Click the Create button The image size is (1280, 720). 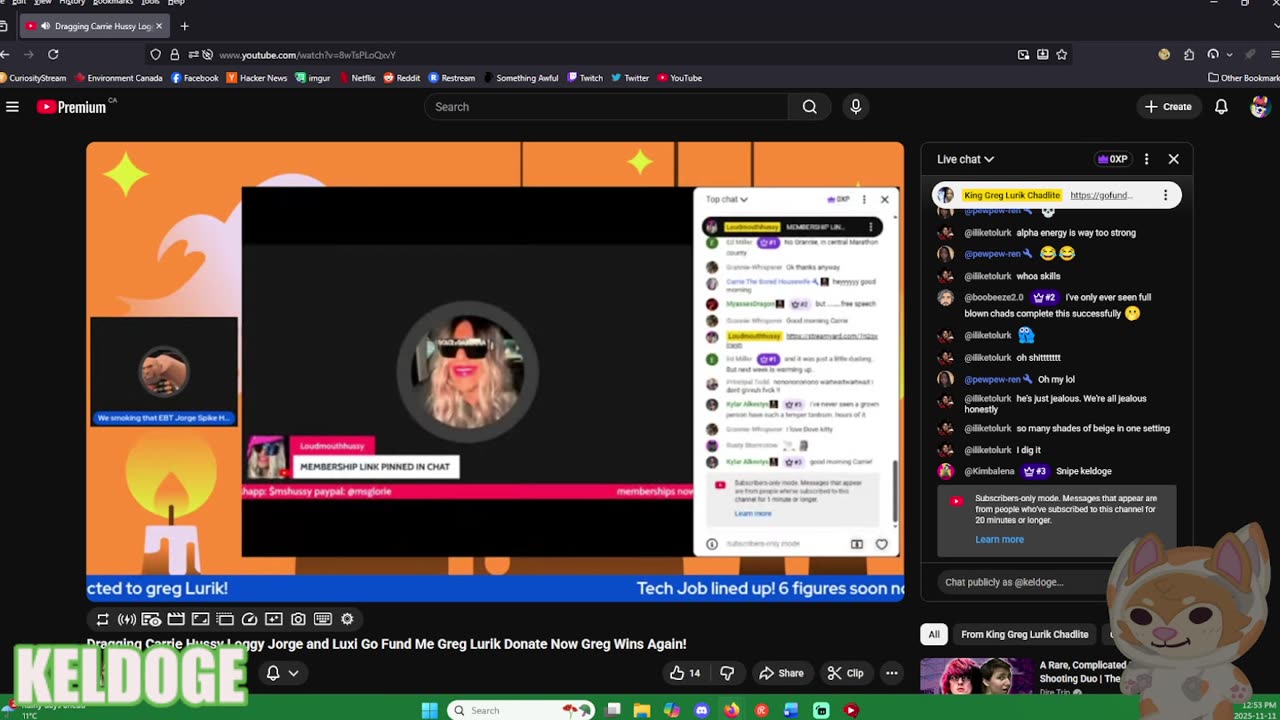point(1168,107)
